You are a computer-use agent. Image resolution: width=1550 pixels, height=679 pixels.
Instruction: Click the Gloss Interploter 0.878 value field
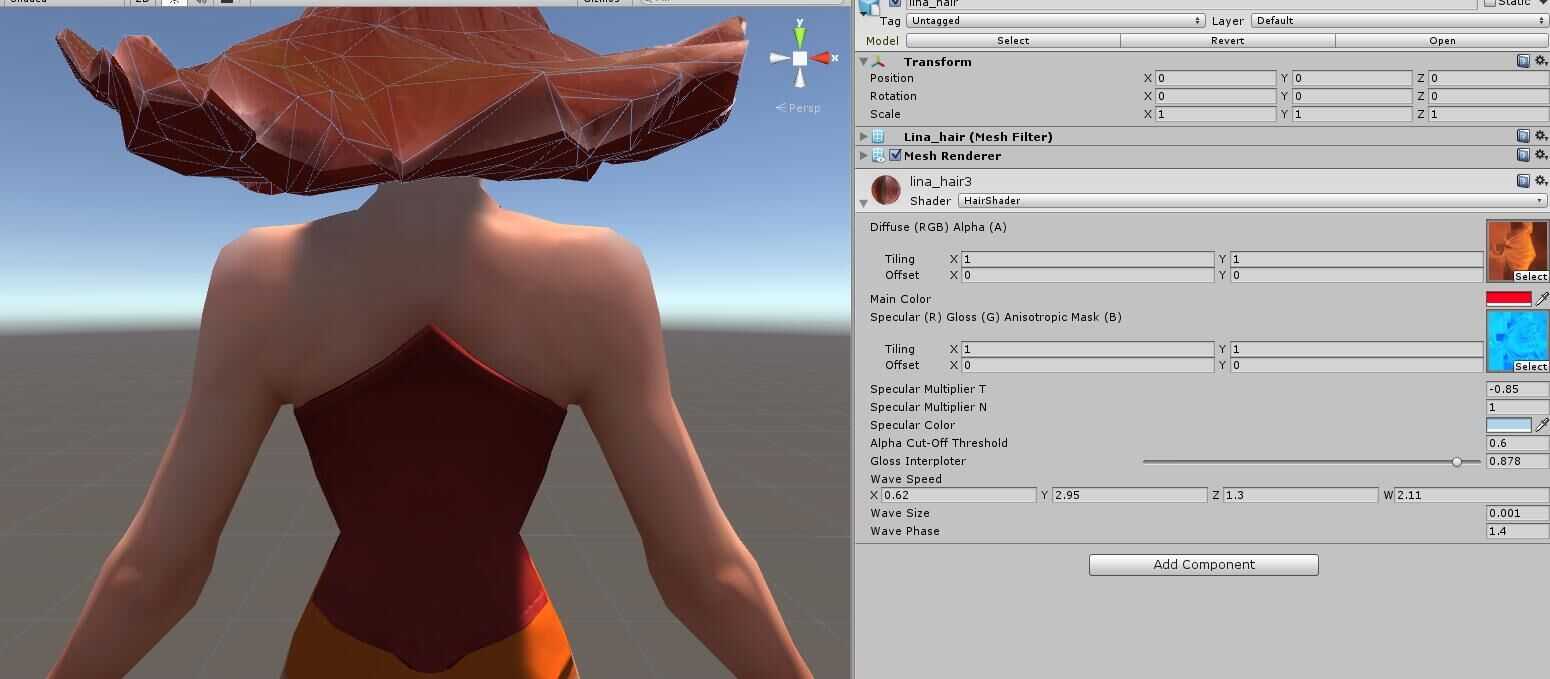1518,461
